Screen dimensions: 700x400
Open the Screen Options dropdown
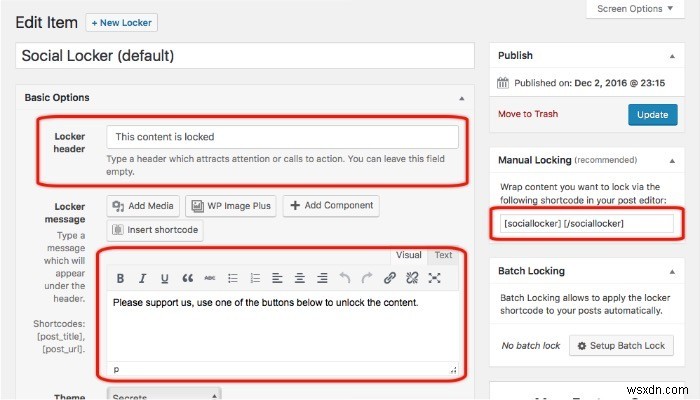coord(635,8)
